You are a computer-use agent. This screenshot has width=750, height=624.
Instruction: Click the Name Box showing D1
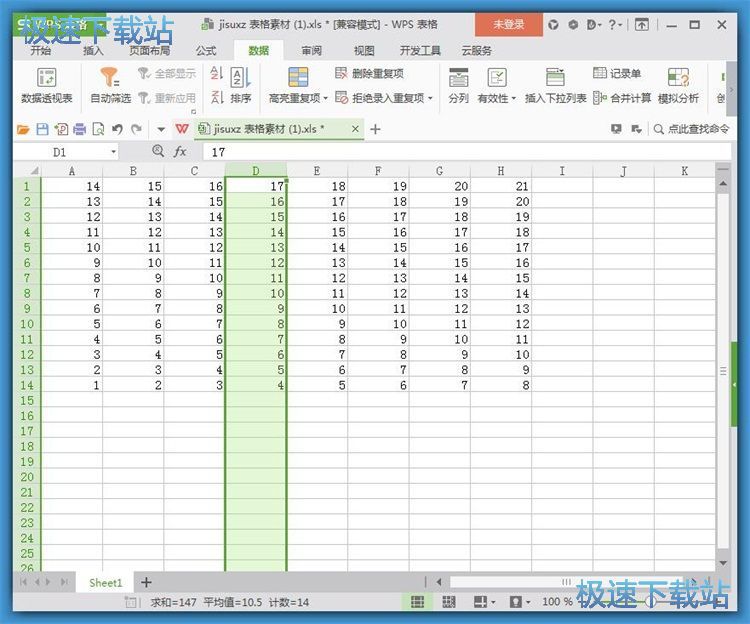point(60,152)
